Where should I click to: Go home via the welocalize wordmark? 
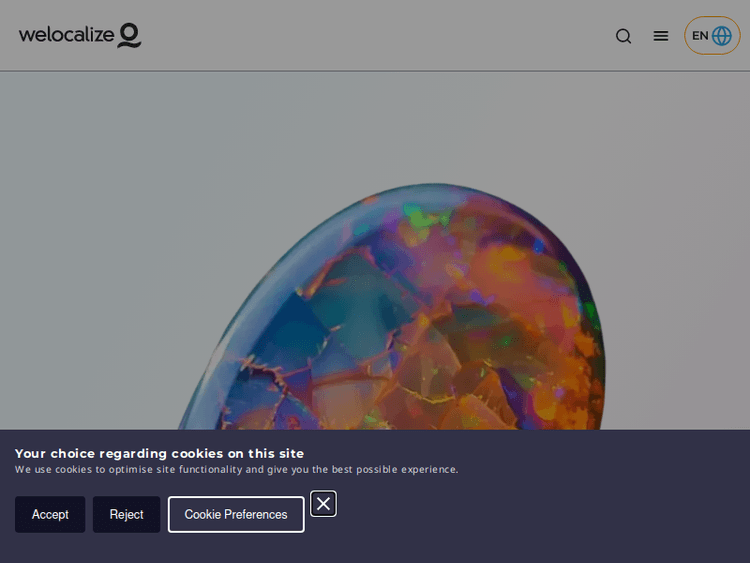click(x=66, y=35)
